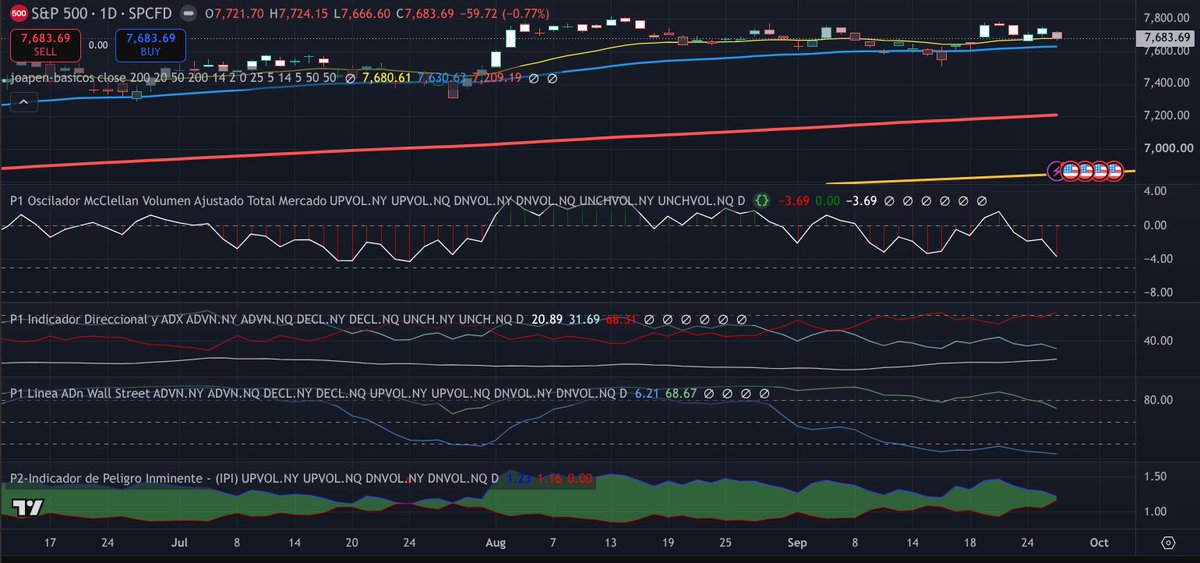Select the joapen-basicos indicator legend
Screen dimensions: 1200x563
[172, 78]
